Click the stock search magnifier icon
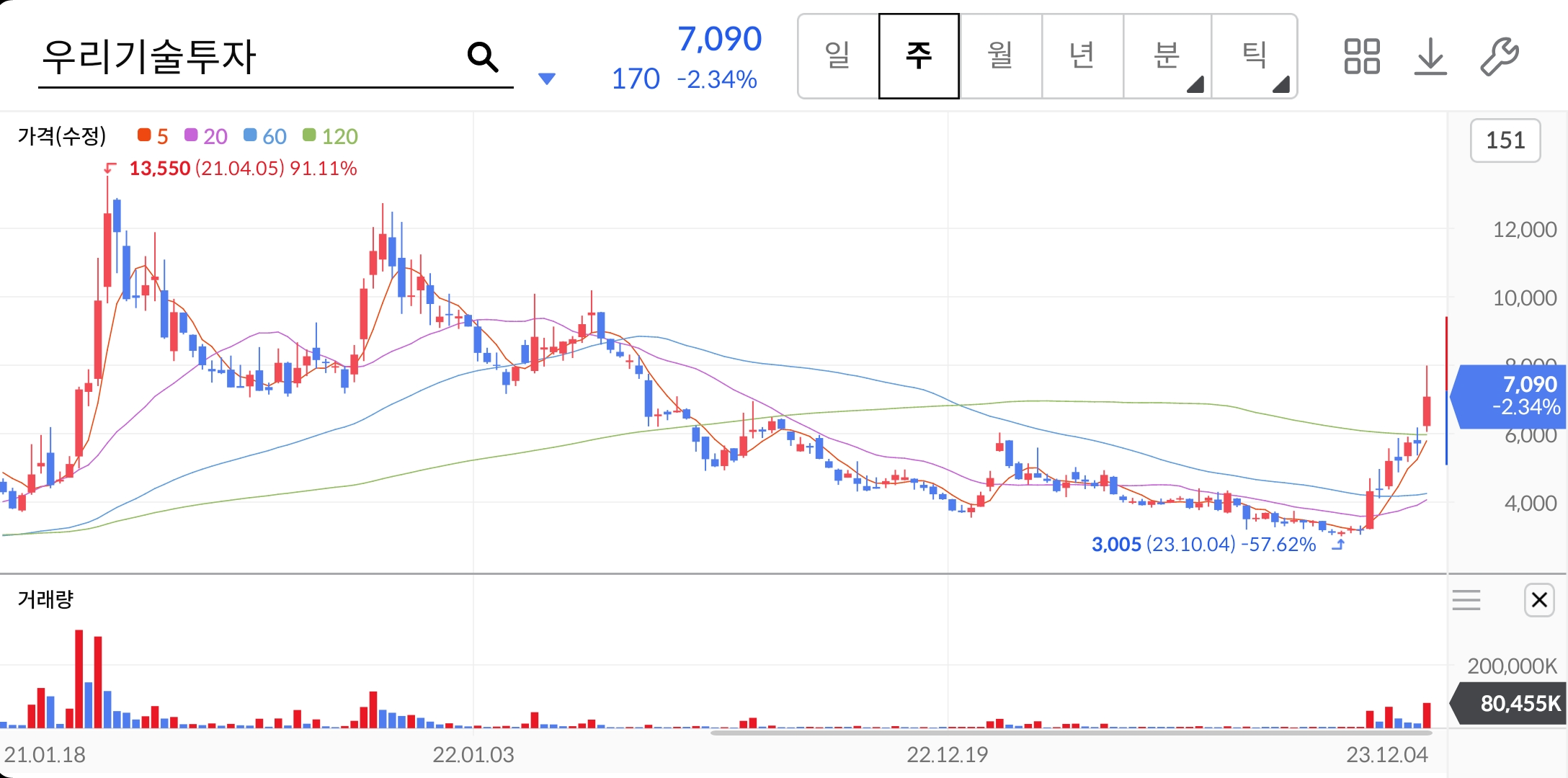1568x778 pixels. [482, 57]
